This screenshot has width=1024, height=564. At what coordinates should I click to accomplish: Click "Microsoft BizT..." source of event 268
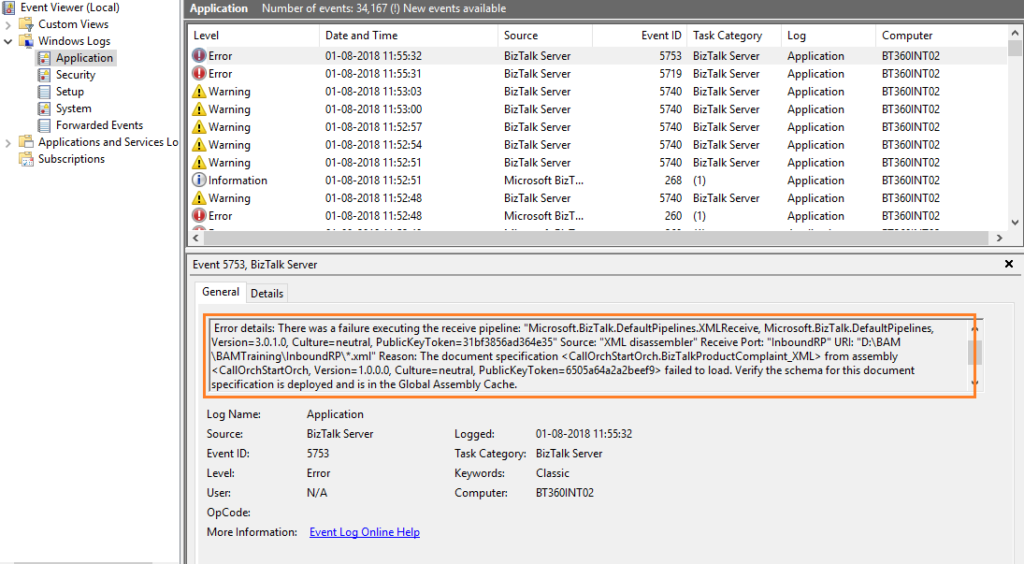pos(543,180)
